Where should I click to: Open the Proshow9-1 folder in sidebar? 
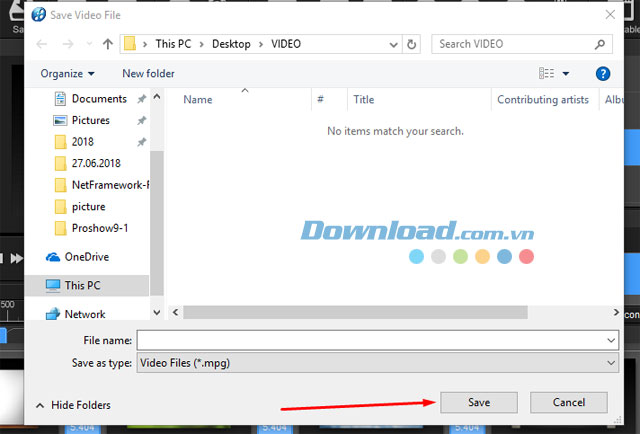click(x=91, y=228)
